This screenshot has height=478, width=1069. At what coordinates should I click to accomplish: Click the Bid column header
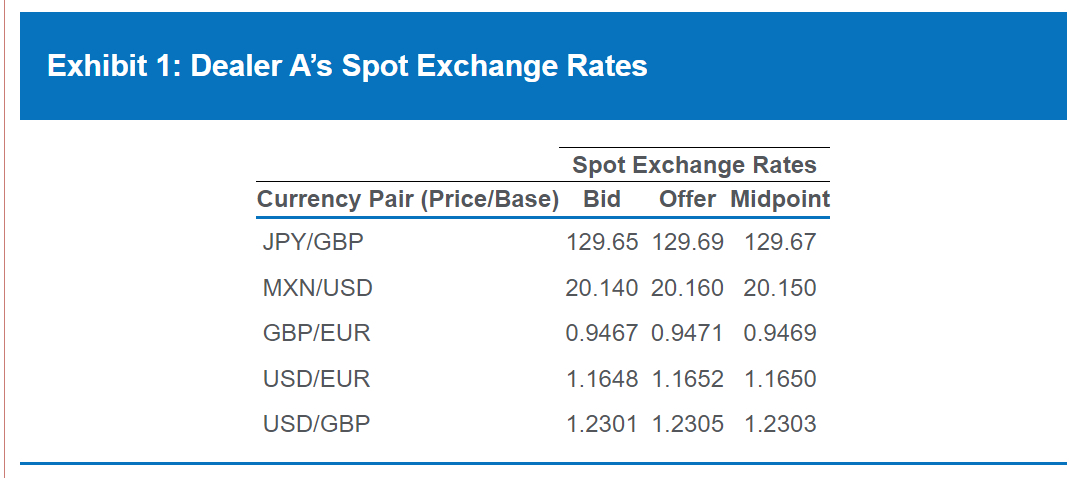602,199
